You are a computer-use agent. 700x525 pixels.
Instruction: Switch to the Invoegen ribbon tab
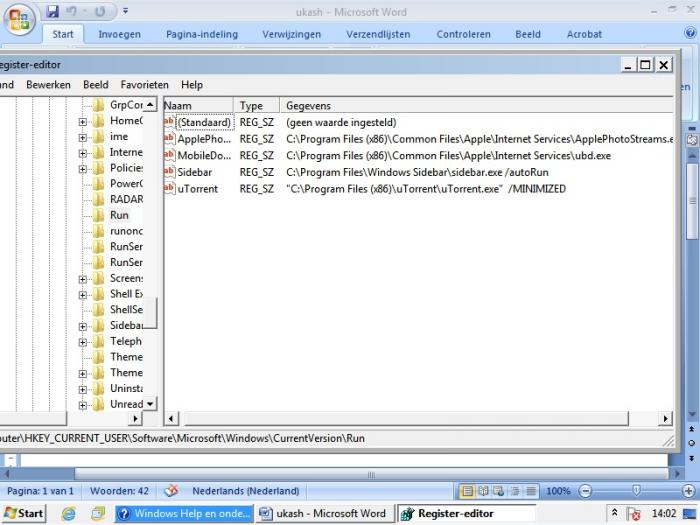point(119,34)
